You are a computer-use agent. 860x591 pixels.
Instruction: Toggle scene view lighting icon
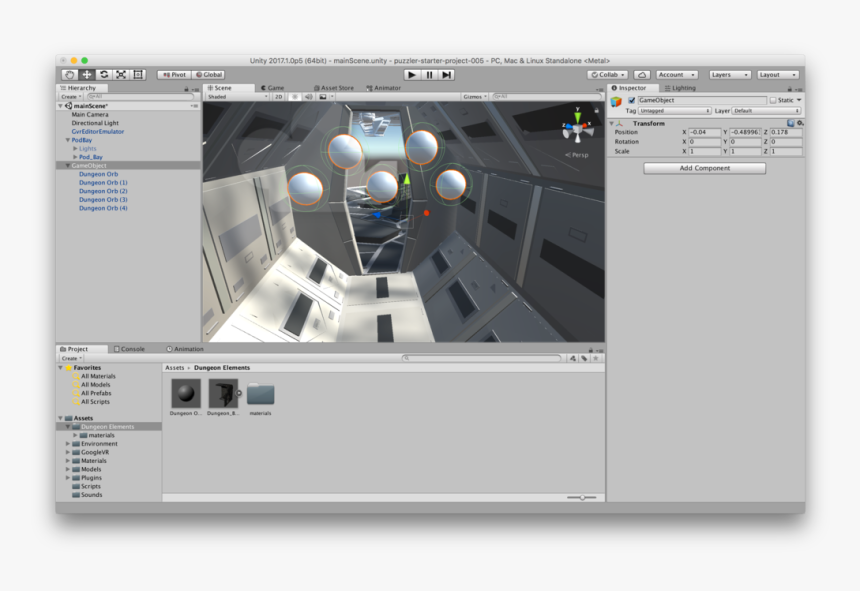(295, 95)
